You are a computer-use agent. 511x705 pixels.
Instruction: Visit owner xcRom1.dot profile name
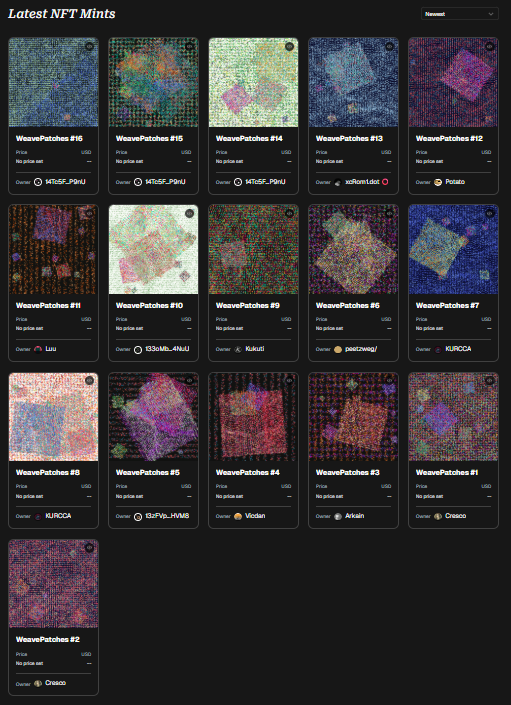click(x=362, y=182)
